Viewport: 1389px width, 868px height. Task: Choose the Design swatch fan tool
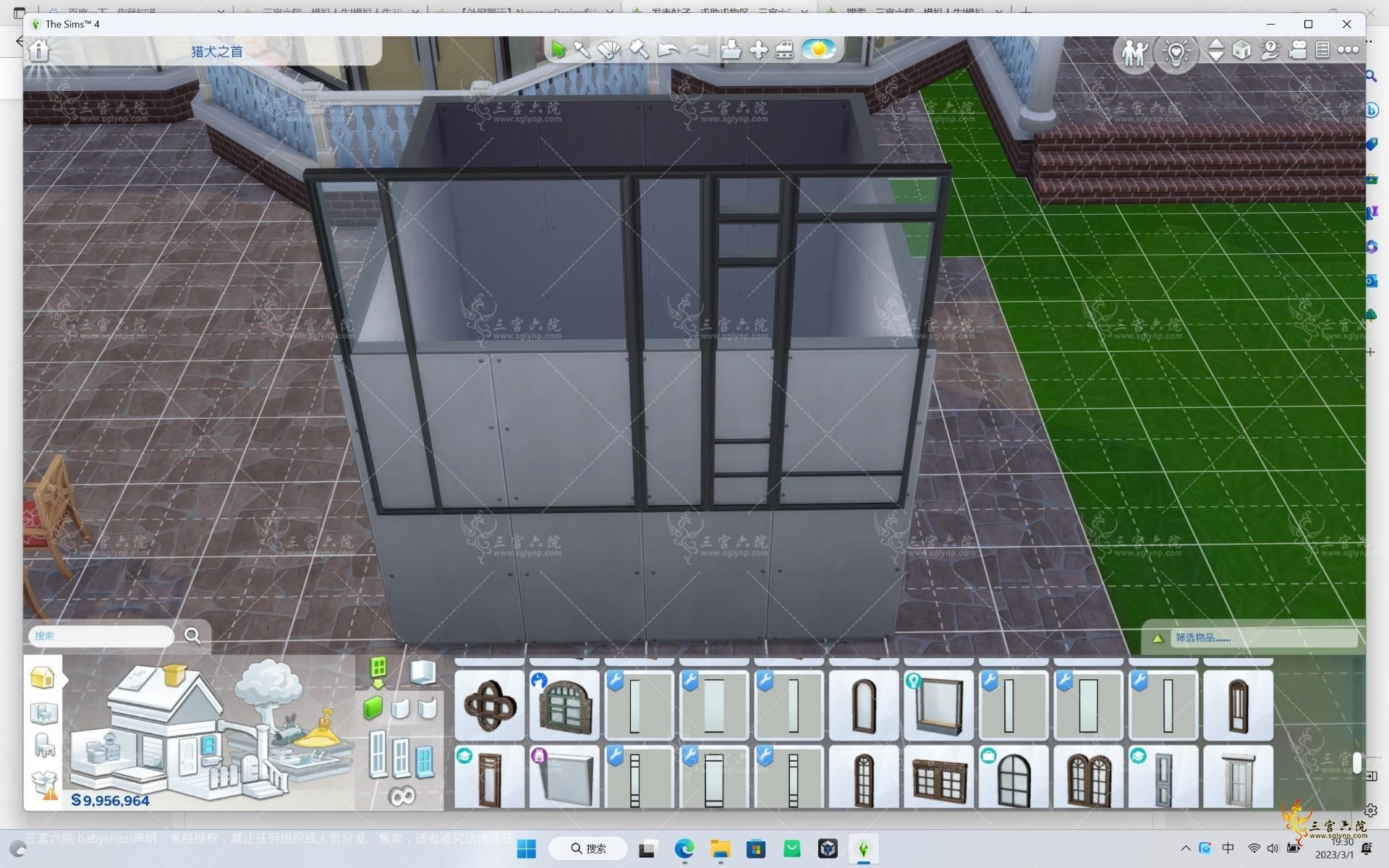coord(609,49)
